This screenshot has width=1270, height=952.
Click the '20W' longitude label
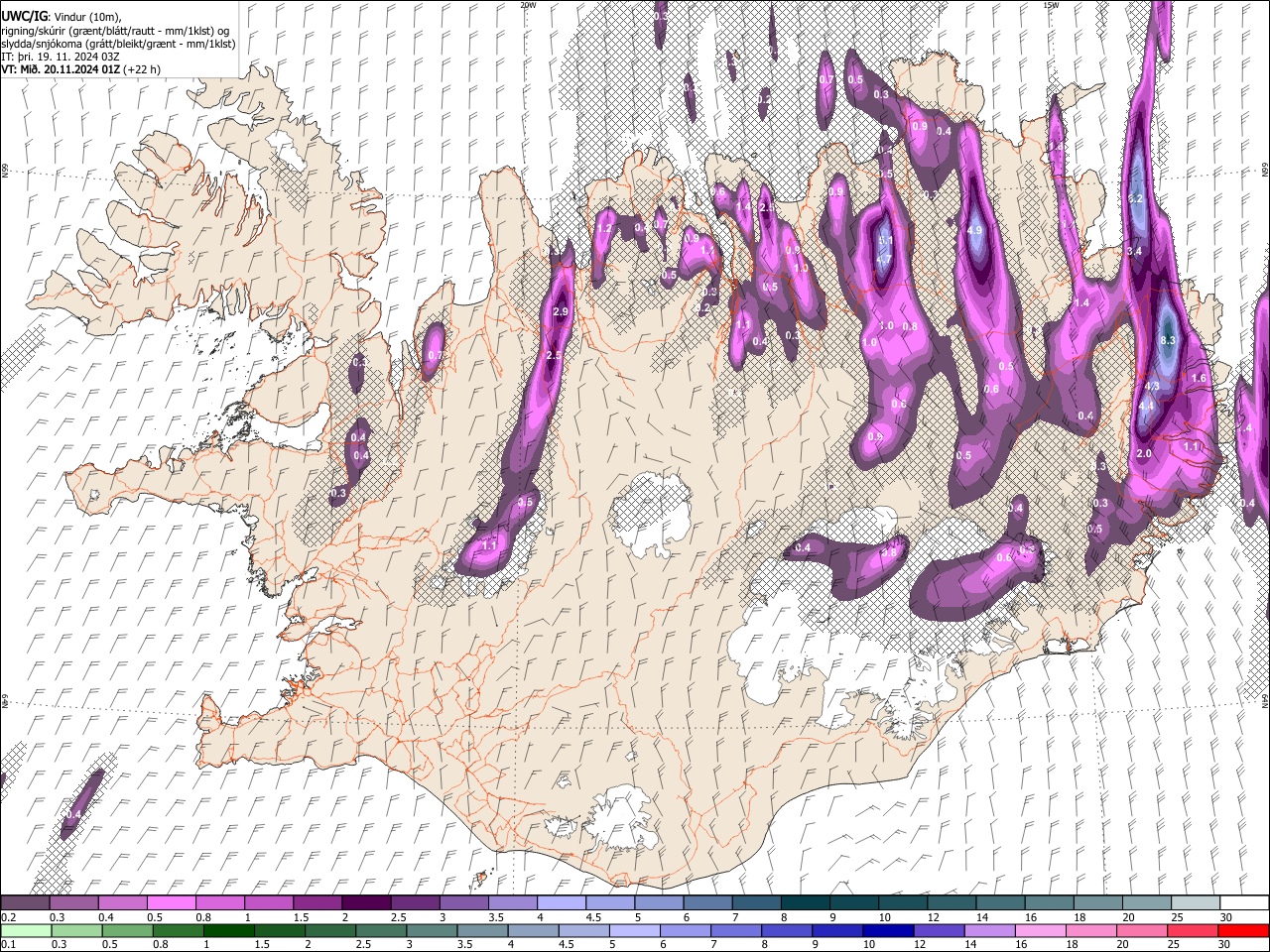pos(528,5)
